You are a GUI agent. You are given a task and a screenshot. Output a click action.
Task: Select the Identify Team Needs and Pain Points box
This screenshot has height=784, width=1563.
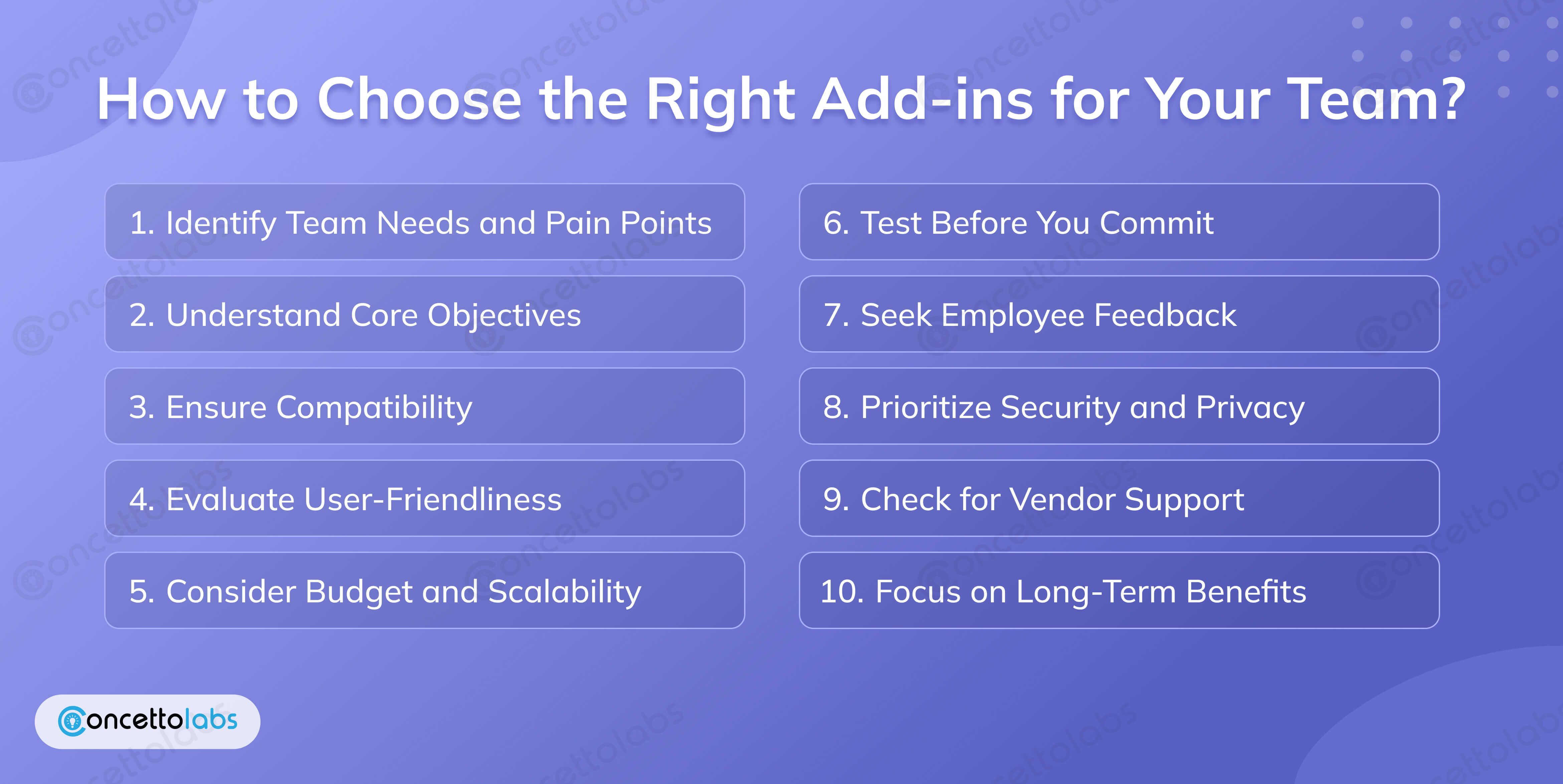[x=424, y=222]
